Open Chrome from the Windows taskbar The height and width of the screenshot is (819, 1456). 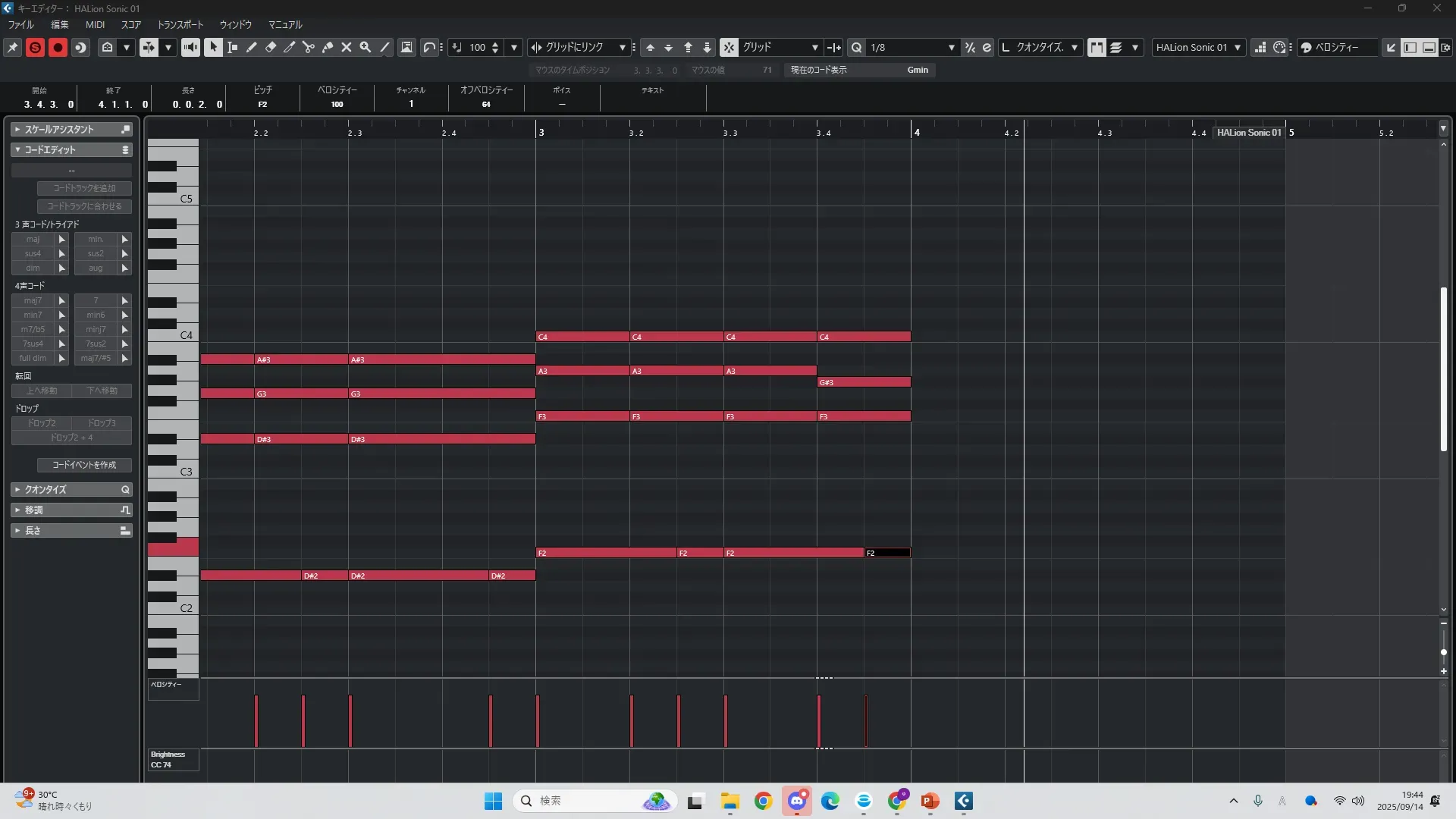tap(763, 801)
